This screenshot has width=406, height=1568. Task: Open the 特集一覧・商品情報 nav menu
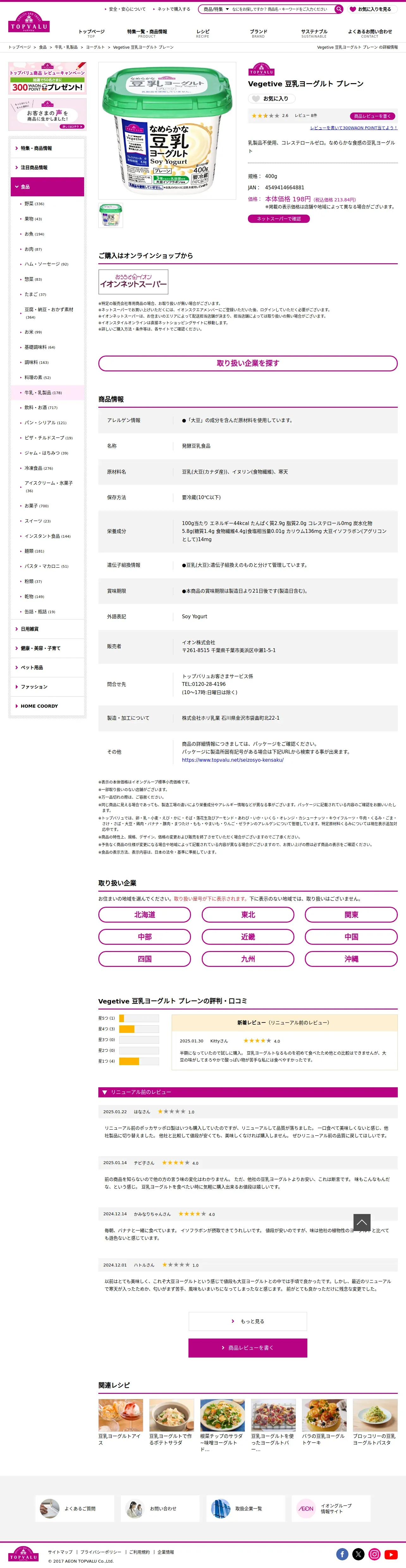147,34
